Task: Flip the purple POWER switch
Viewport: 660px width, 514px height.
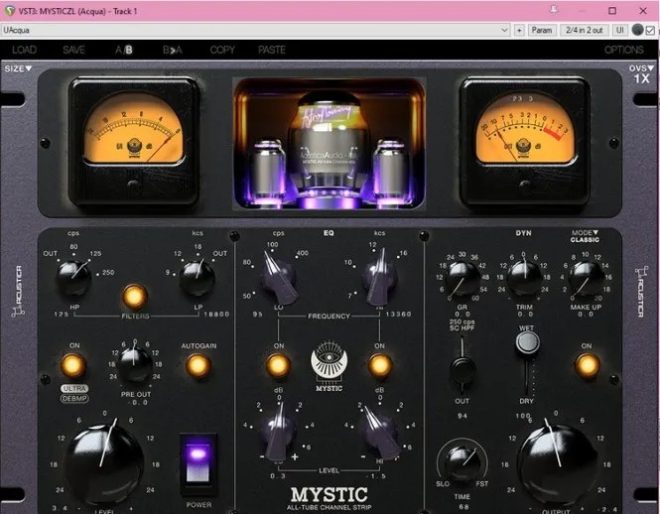Action: pyautogui.click(x=198, y=463)
